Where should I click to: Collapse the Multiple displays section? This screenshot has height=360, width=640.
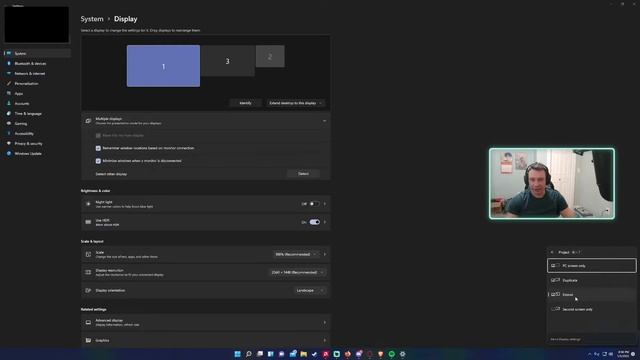pyautogui.click(x=324, y=121)
